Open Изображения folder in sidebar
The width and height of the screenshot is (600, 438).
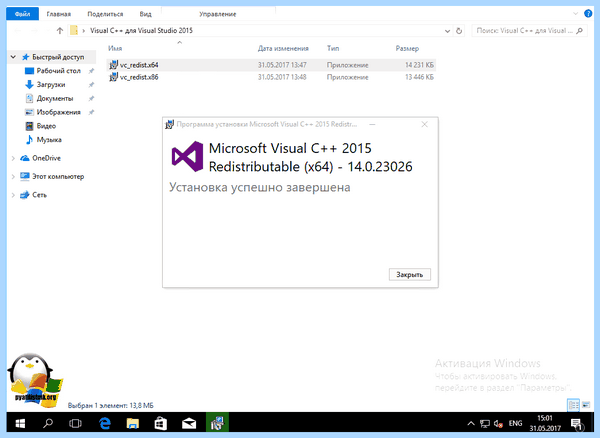(58, 112)
